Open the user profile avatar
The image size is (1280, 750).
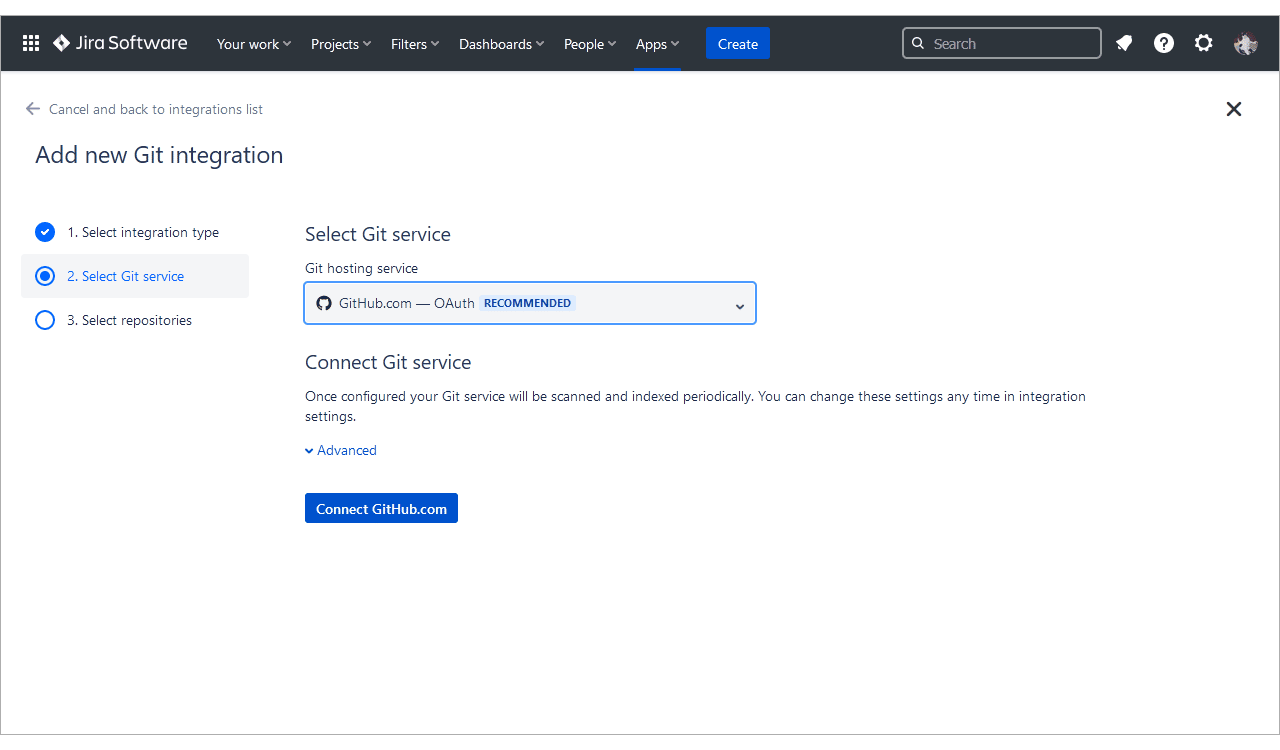(1245, 44)
